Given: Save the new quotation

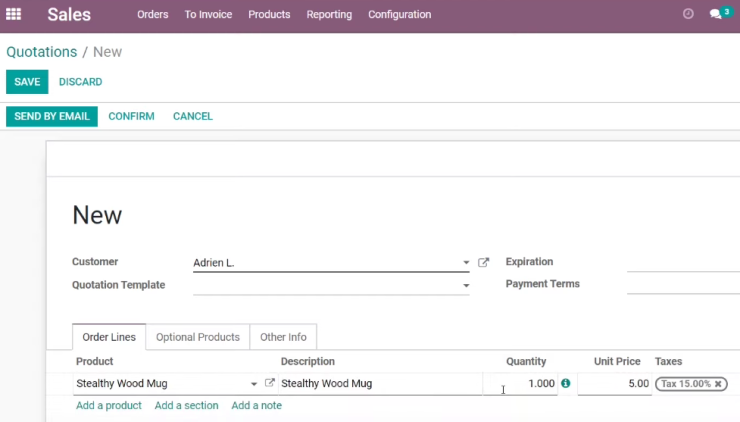Looking at the screenshot, I should point(27,82).
